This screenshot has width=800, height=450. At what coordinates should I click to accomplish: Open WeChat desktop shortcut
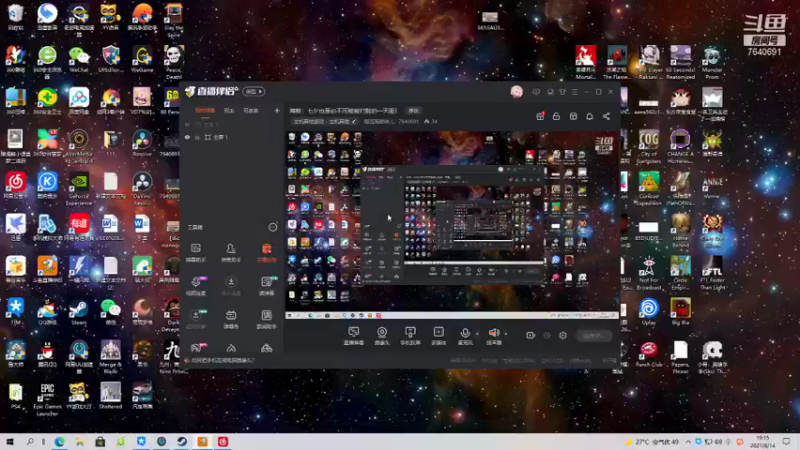(79, 59)
